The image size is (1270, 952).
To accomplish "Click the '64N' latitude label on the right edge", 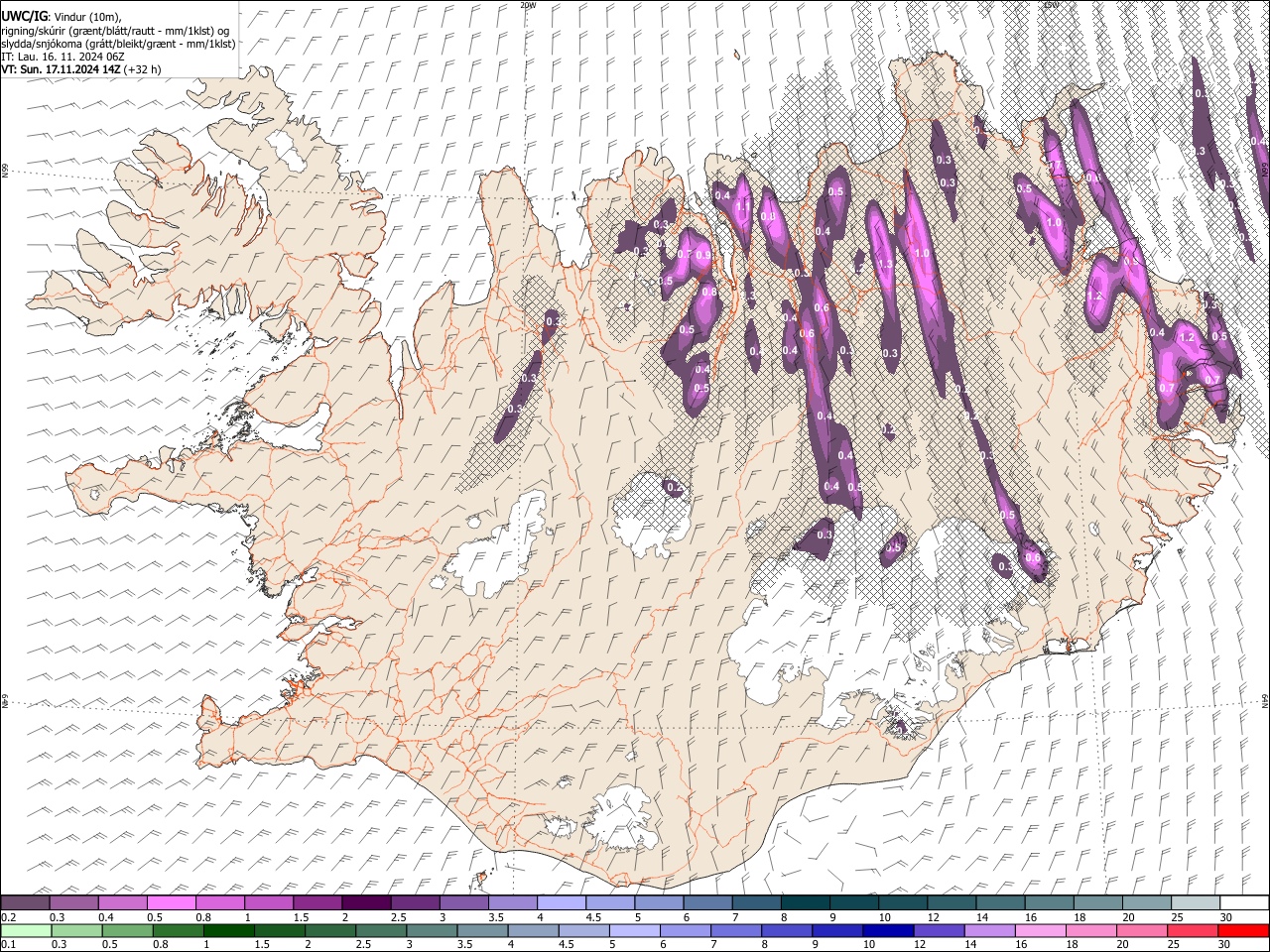I will [1265, 700].
